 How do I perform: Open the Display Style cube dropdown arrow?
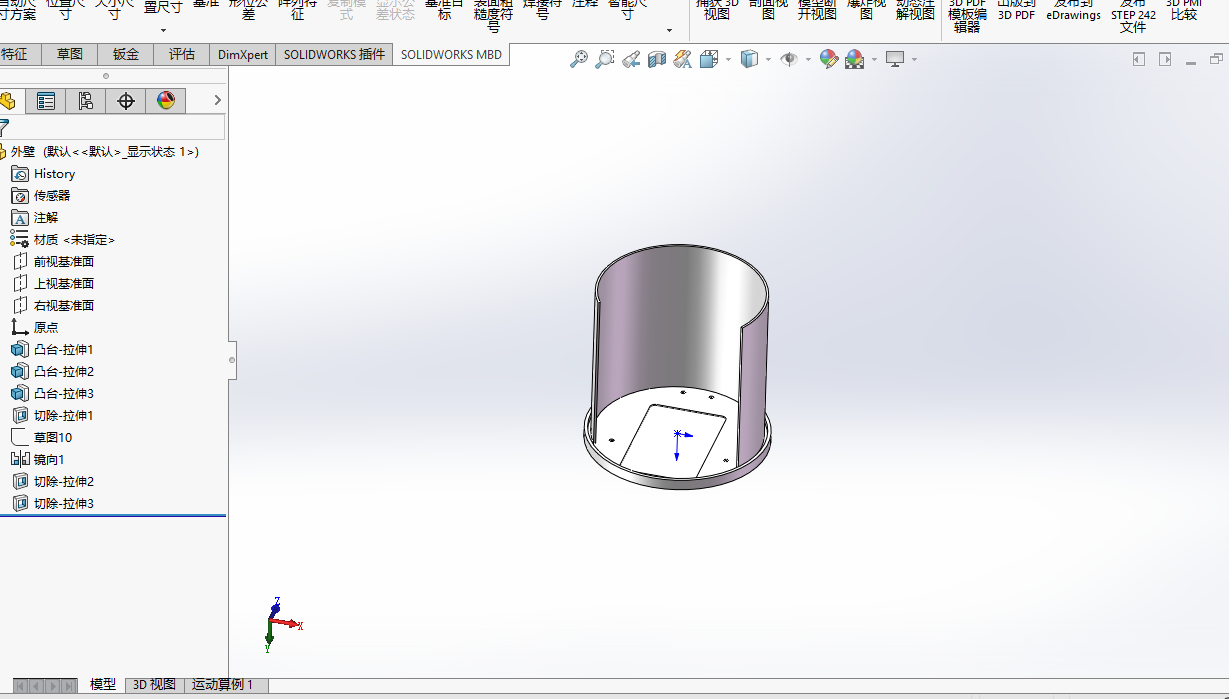[768, 60]
